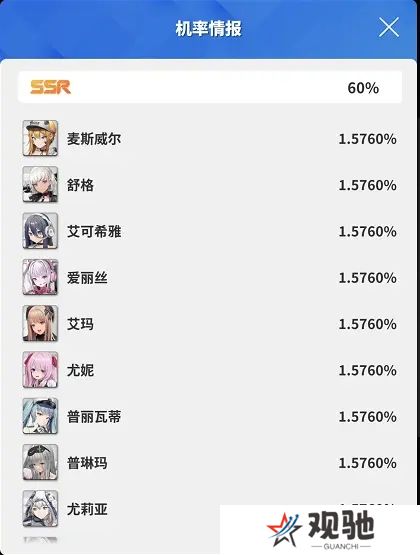Choose the 艾玛 character portrait
The width and height of the screenshot is (420, 555).
[x=40, y=324]
